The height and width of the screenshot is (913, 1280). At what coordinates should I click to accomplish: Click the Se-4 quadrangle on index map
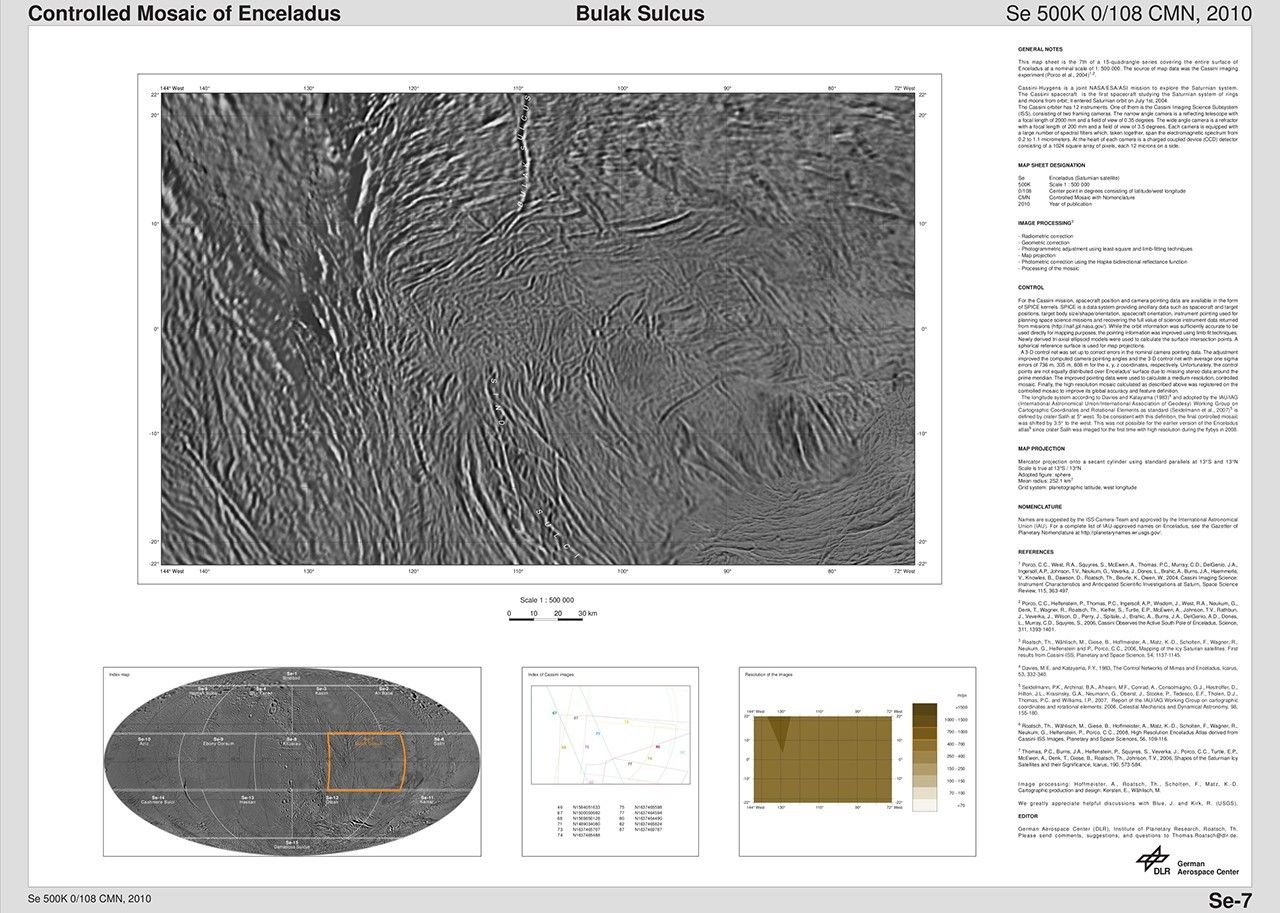439,742
